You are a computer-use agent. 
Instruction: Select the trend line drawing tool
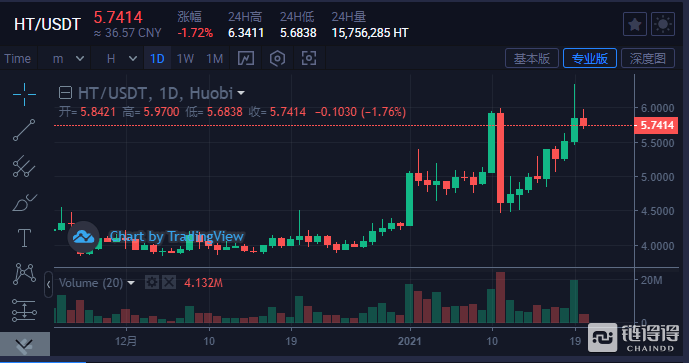24,130
